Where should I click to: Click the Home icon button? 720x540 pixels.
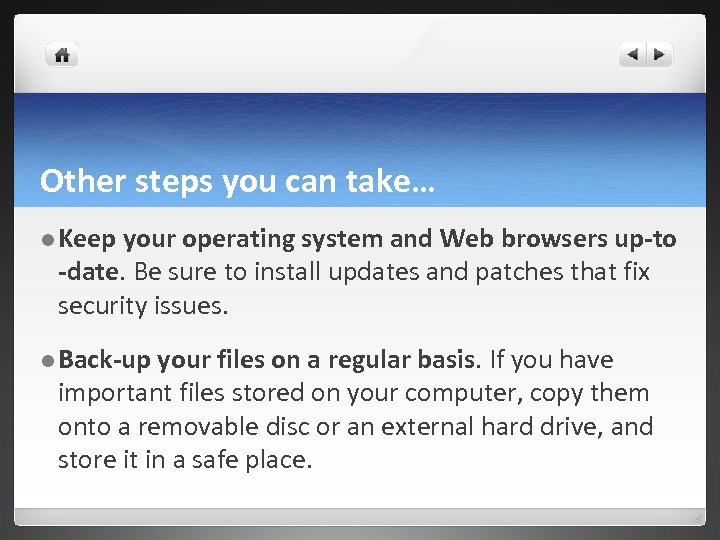(x=61, y=55)
